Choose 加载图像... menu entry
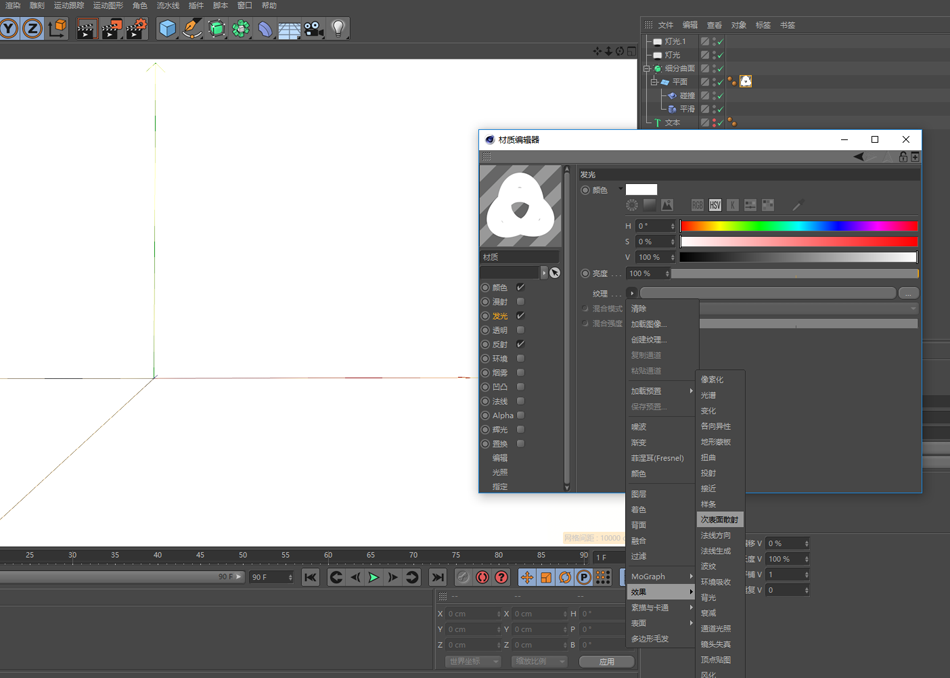 click(649, 324)
